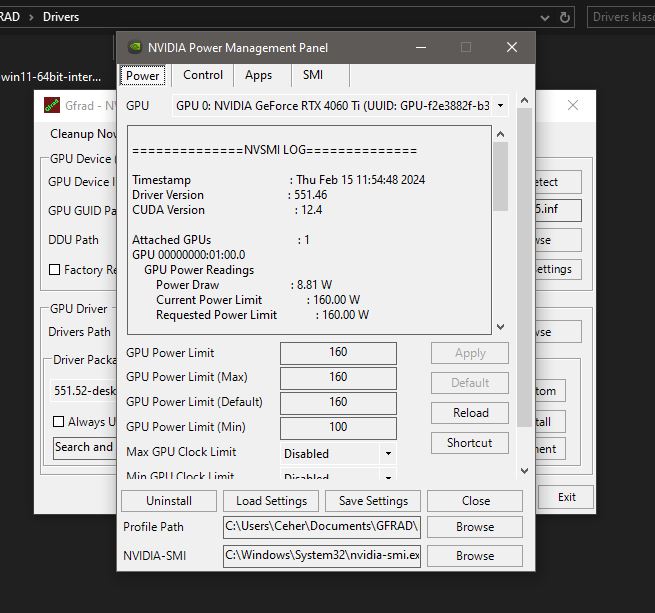Click the Timestamp line in NVSMI log
The image size is (655, 613).
pyautogui.click(x=279, y=180)
